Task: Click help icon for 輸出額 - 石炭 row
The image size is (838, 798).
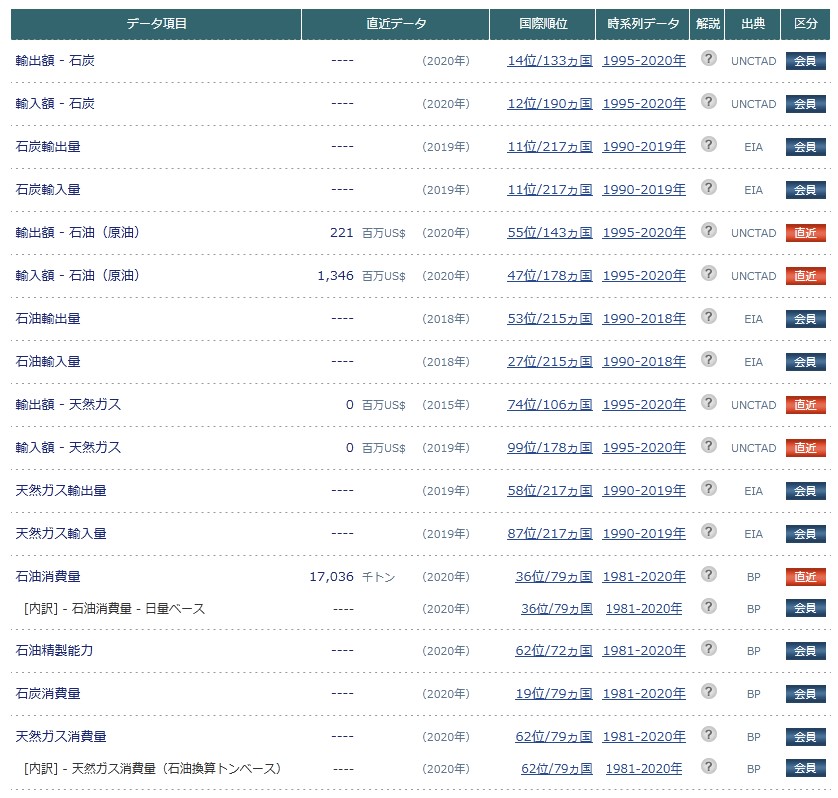Action: pos(708,59)
